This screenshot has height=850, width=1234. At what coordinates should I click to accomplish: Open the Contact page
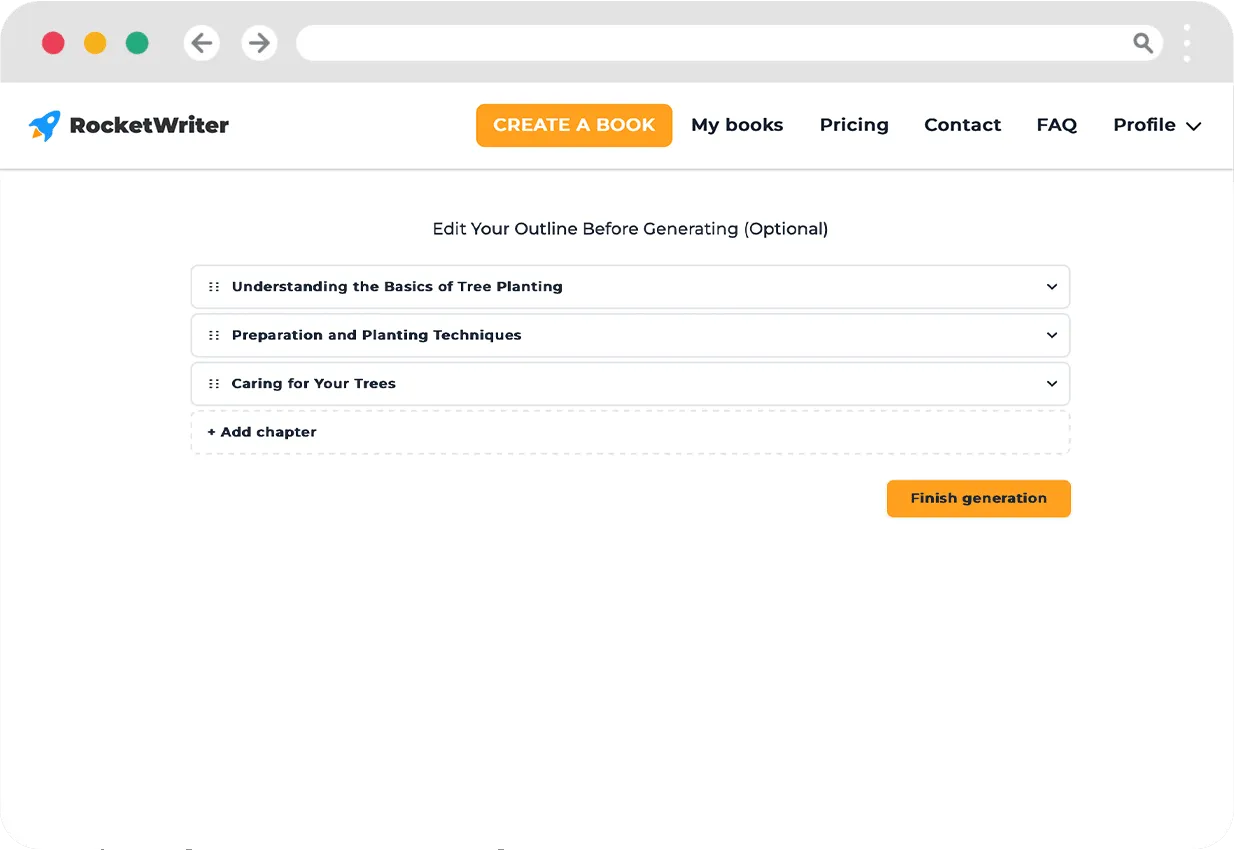pyautogui.click(x=962, y=125)
